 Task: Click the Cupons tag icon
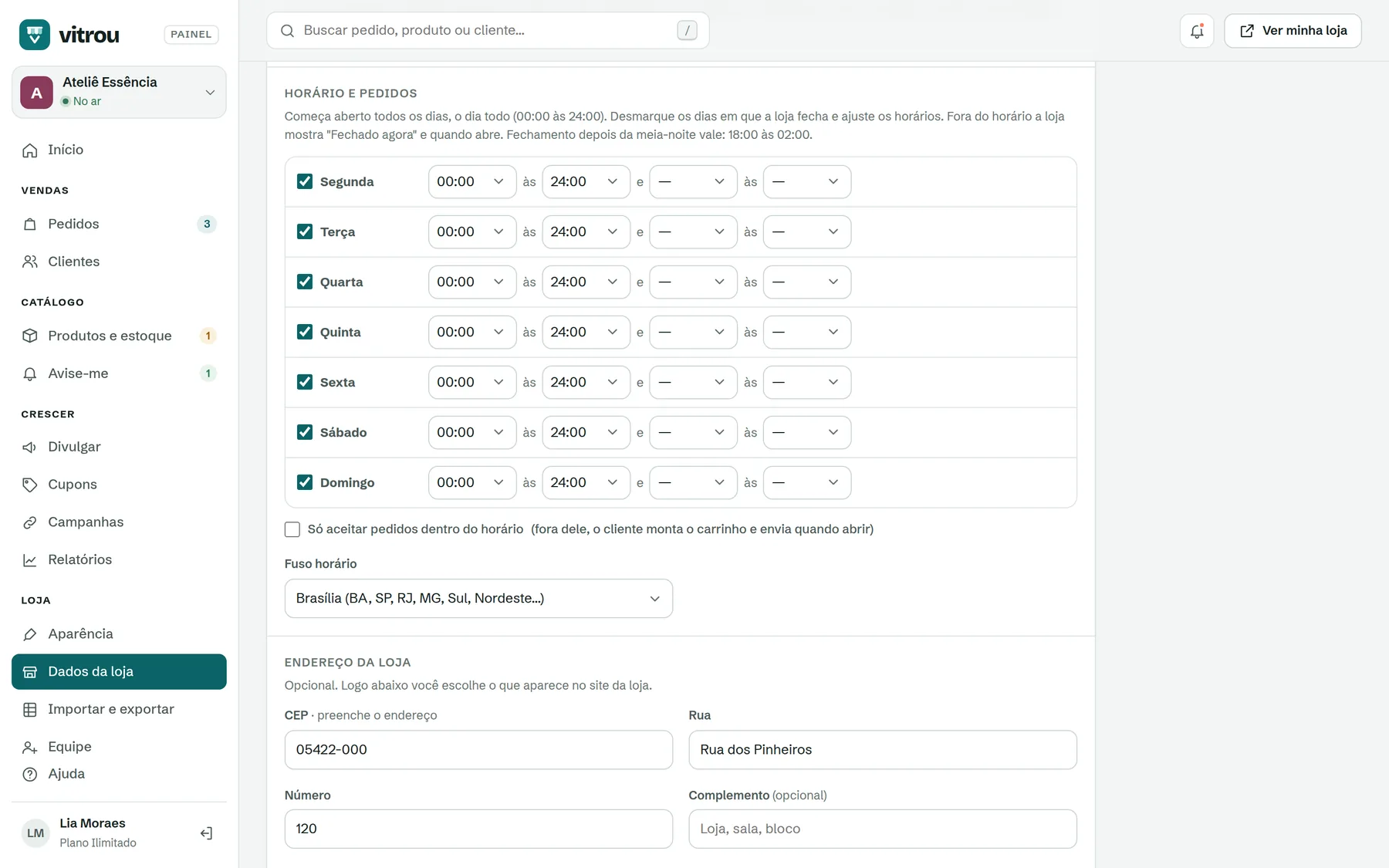[30, 485]
